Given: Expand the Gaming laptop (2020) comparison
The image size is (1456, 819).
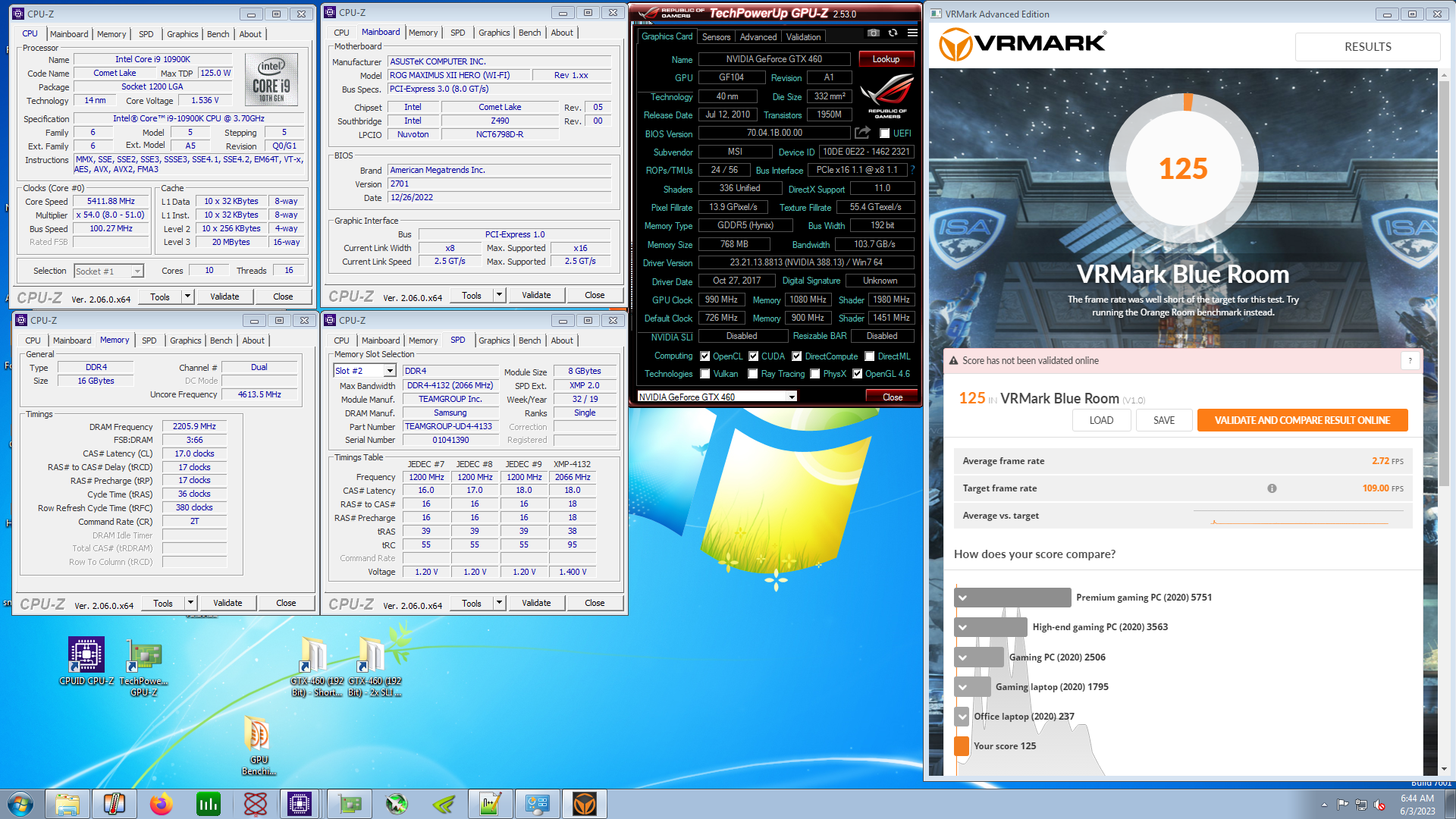Looking at the screenshot, I should pyautogui.click(x=963, y=687).
